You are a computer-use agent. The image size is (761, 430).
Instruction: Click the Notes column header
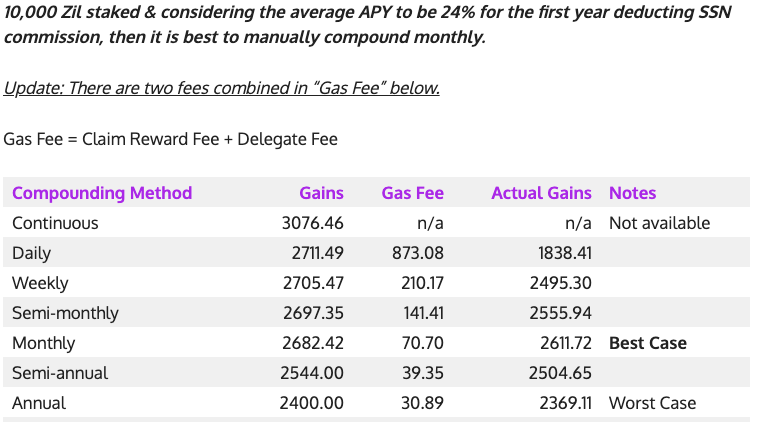(632, 193)
